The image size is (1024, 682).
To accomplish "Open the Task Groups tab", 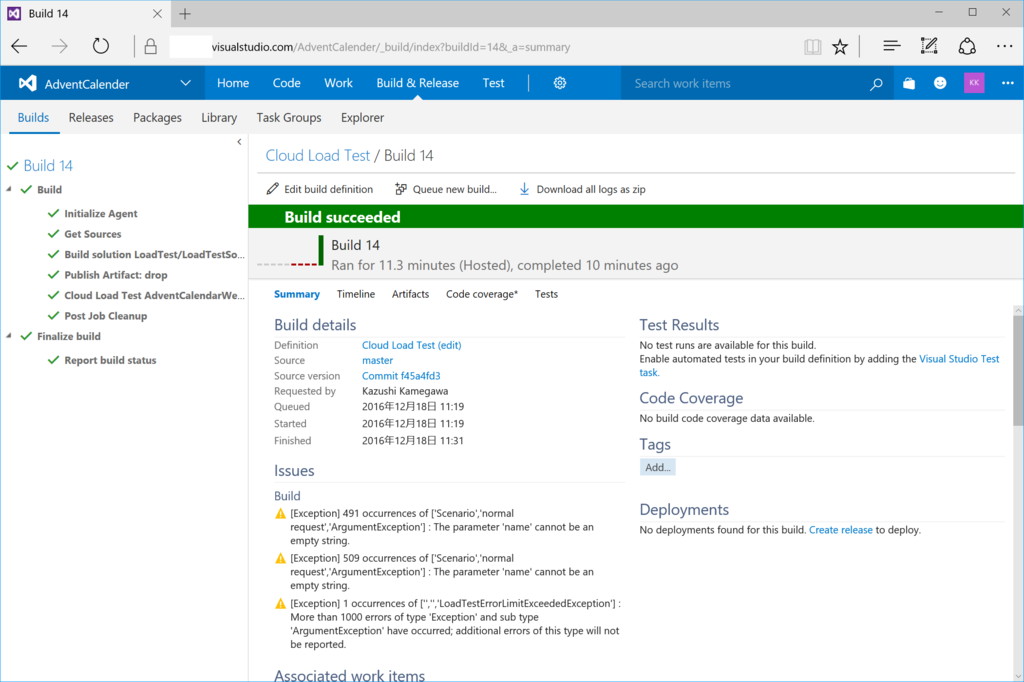I will pyautogui.click(x=289, y=118).
